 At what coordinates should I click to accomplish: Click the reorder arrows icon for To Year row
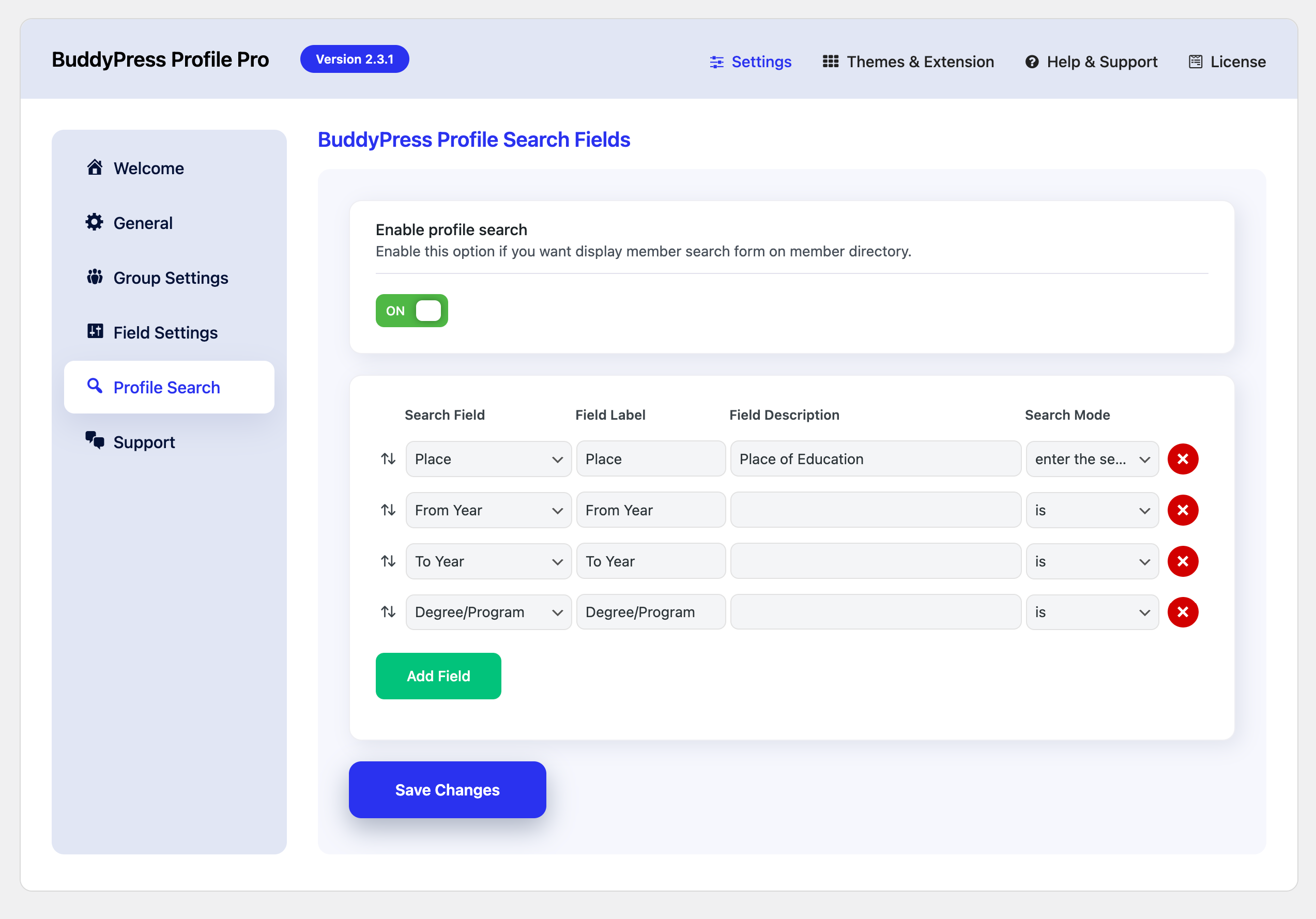[x=388, y=561]
